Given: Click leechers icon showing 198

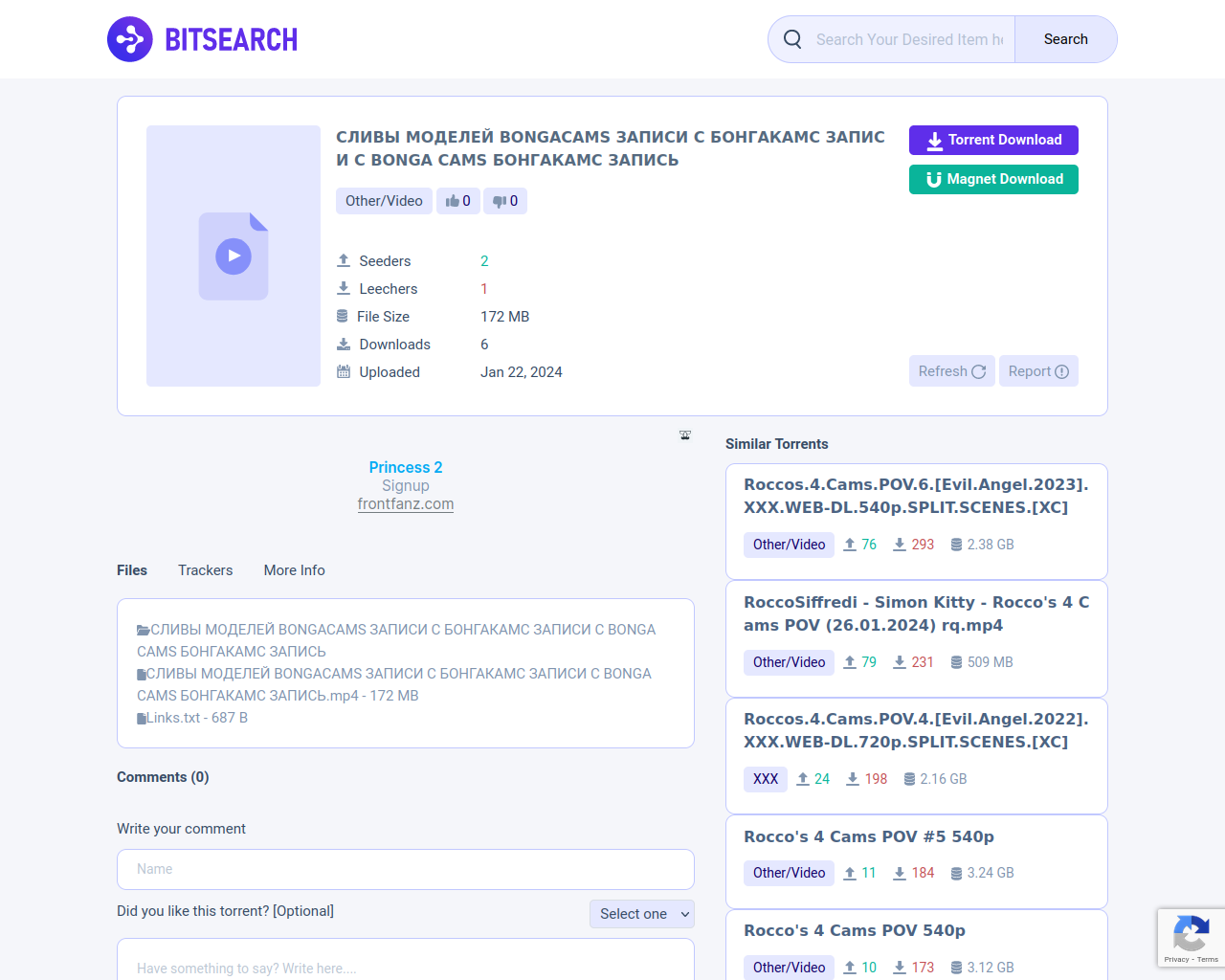Looking at the screenshot, I should tap(853, 779).
